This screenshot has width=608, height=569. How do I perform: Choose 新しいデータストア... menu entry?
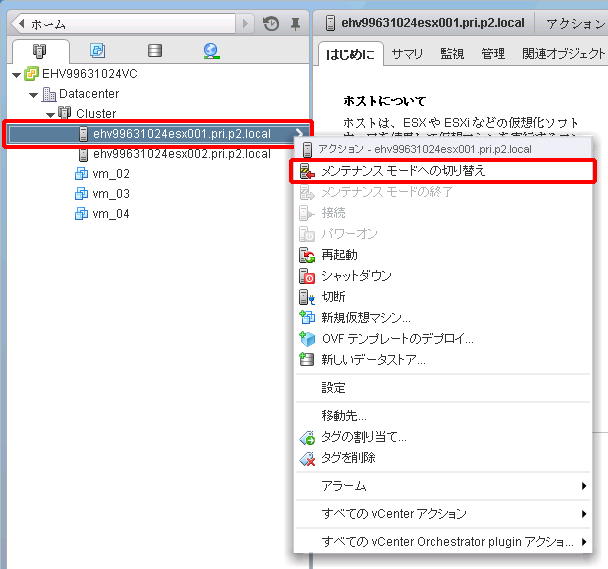pyautogui.click(x=373, y=360)
